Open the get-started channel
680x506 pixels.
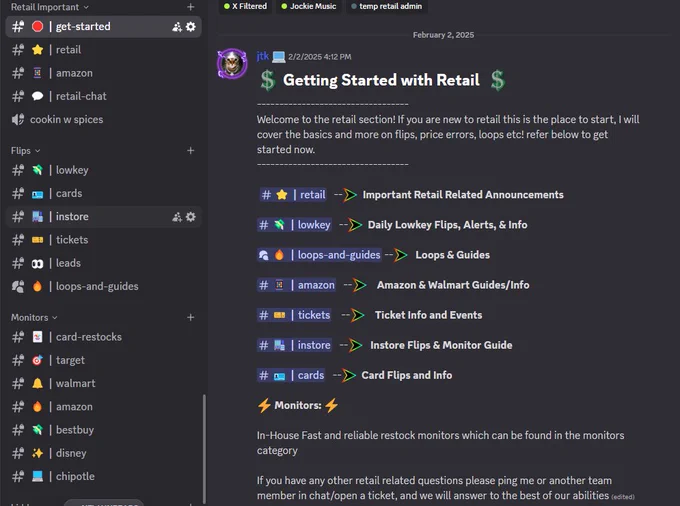point(103,26)
